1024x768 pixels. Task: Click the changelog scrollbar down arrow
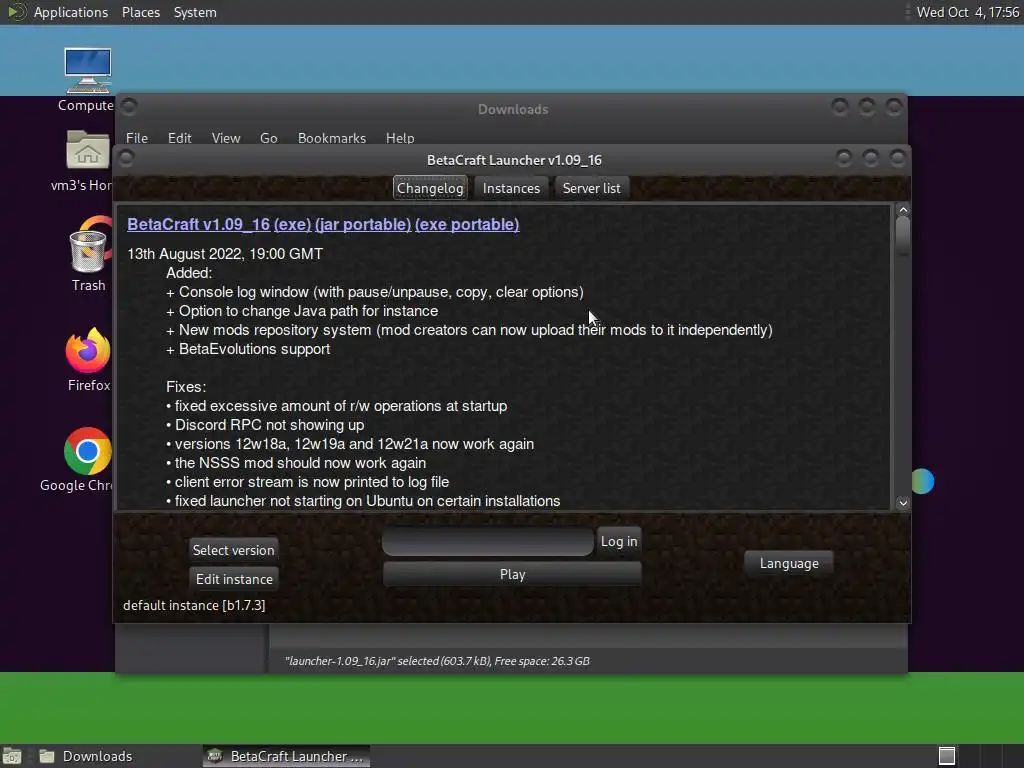[x=903, y=502]
